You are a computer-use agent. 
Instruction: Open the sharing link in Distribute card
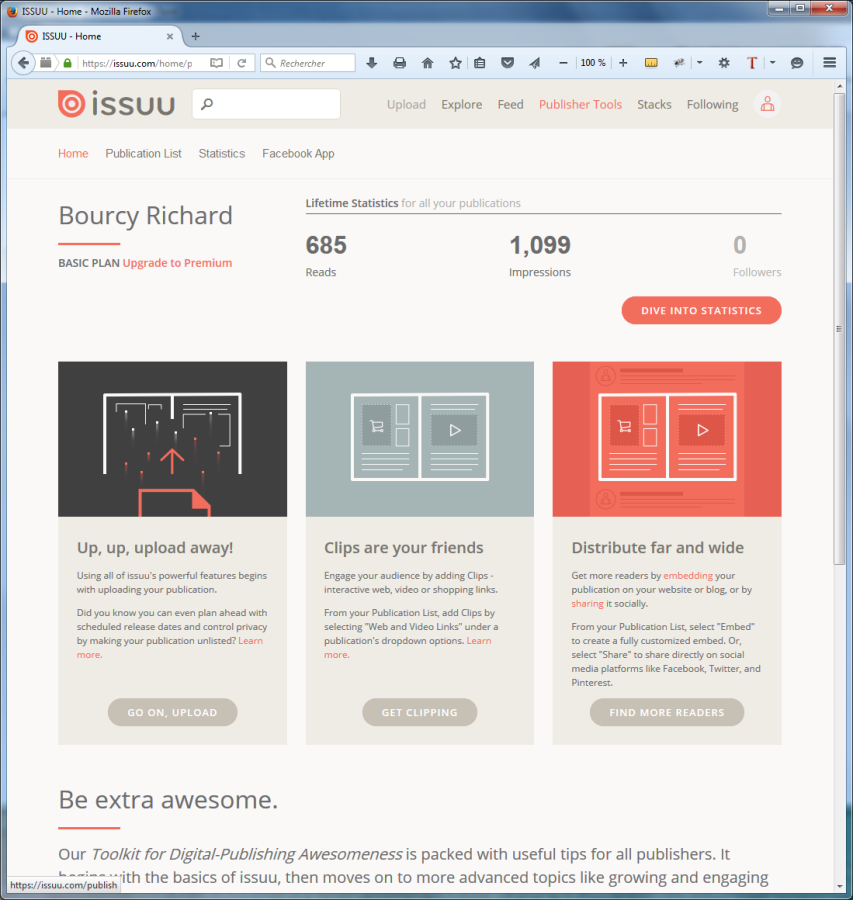click(x=587, y=603)
